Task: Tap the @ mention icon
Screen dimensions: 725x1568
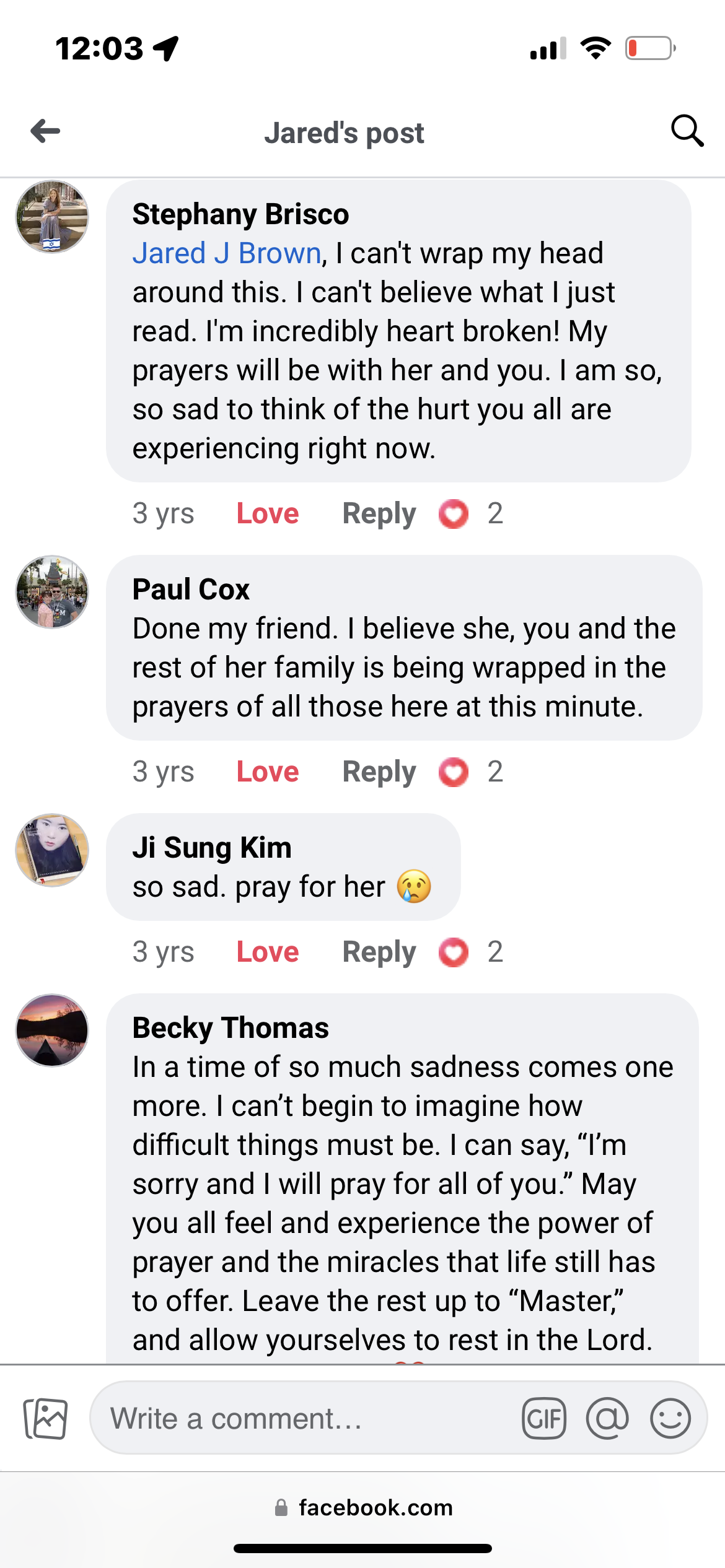Action: [607, 1418]
